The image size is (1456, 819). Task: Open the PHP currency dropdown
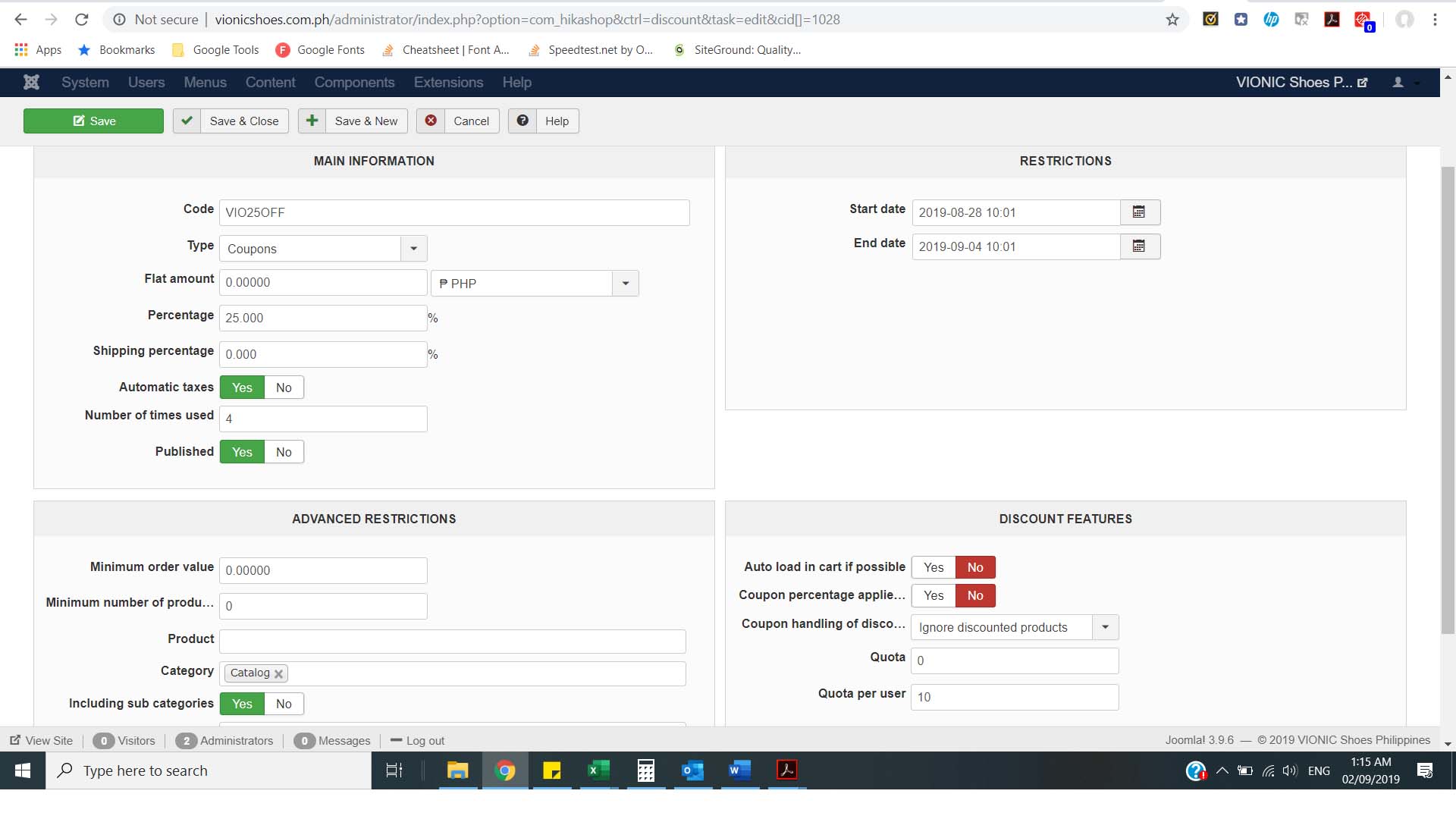click(x=625, y=284)
